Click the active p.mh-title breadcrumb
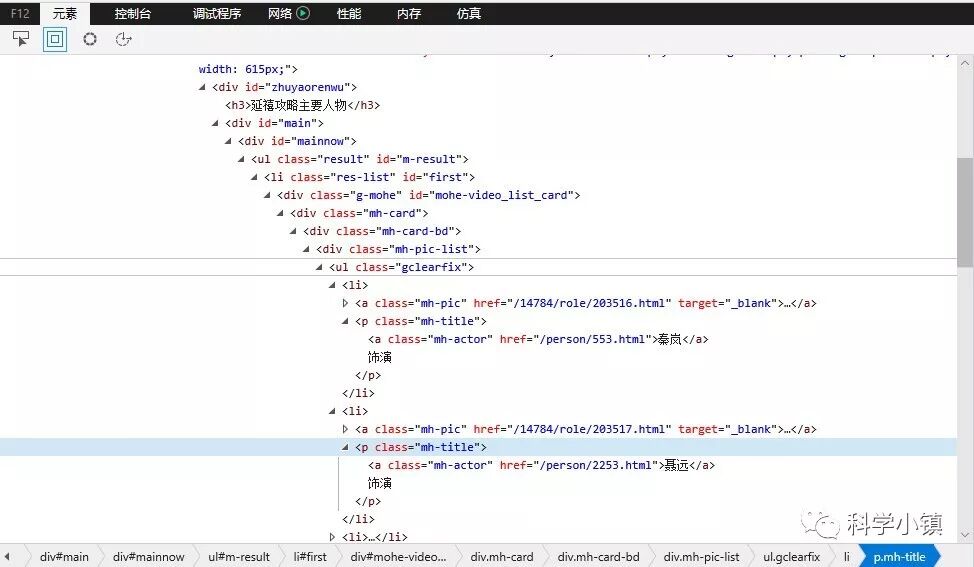 pos(899,556)
